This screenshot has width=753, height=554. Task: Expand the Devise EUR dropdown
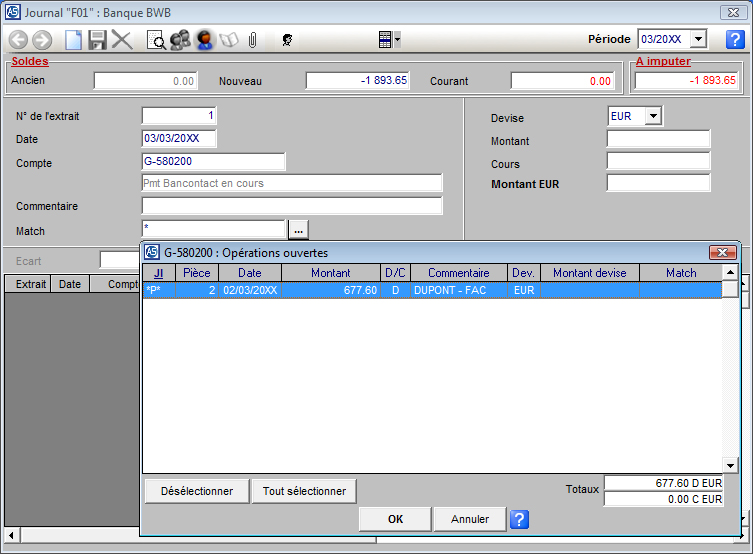653,116
